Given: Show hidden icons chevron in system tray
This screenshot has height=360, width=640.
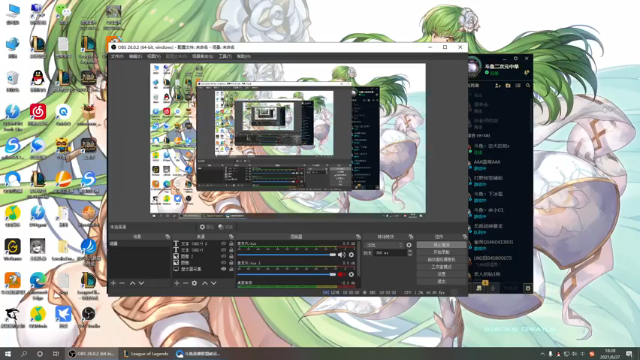Looking at the screenshot, I should (x=542, y=354).
